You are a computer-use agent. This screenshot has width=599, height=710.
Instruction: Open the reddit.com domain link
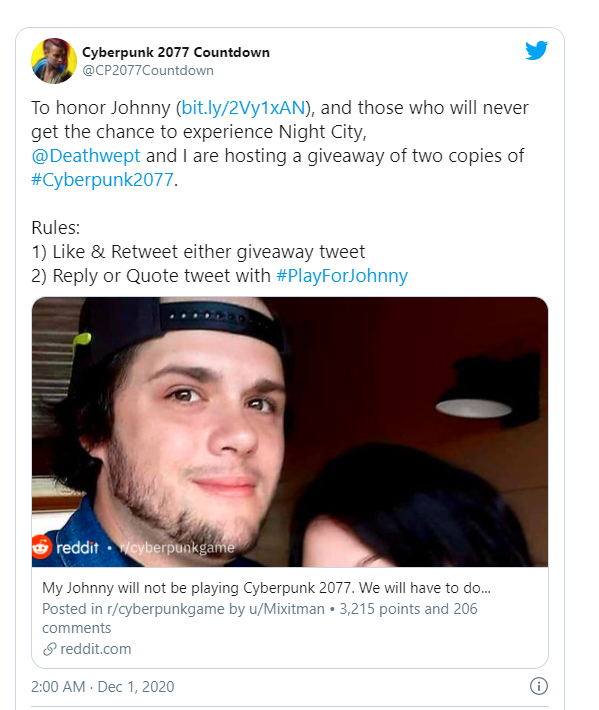(x=96, y=649)
